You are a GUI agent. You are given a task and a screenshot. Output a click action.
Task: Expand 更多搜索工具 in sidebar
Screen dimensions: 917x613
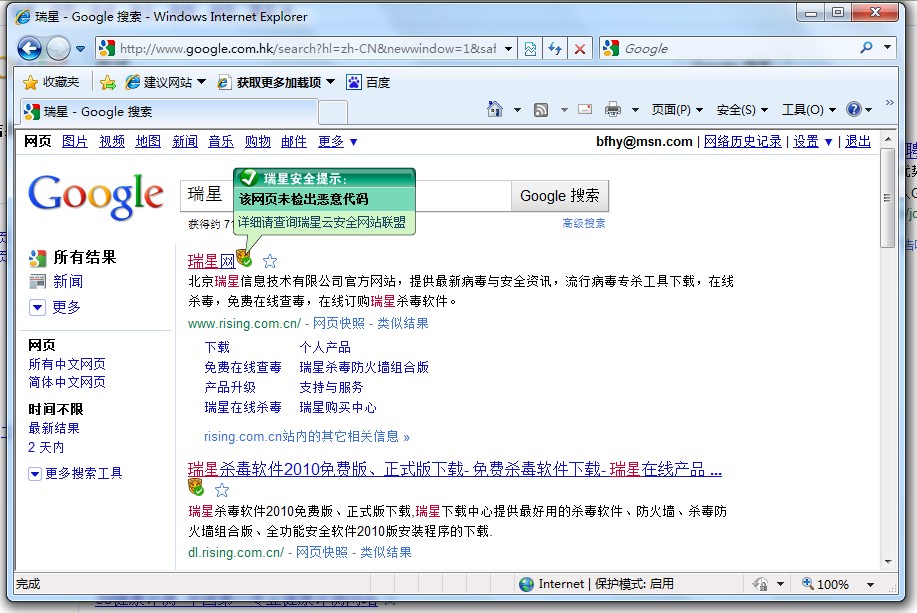[75, 473]
